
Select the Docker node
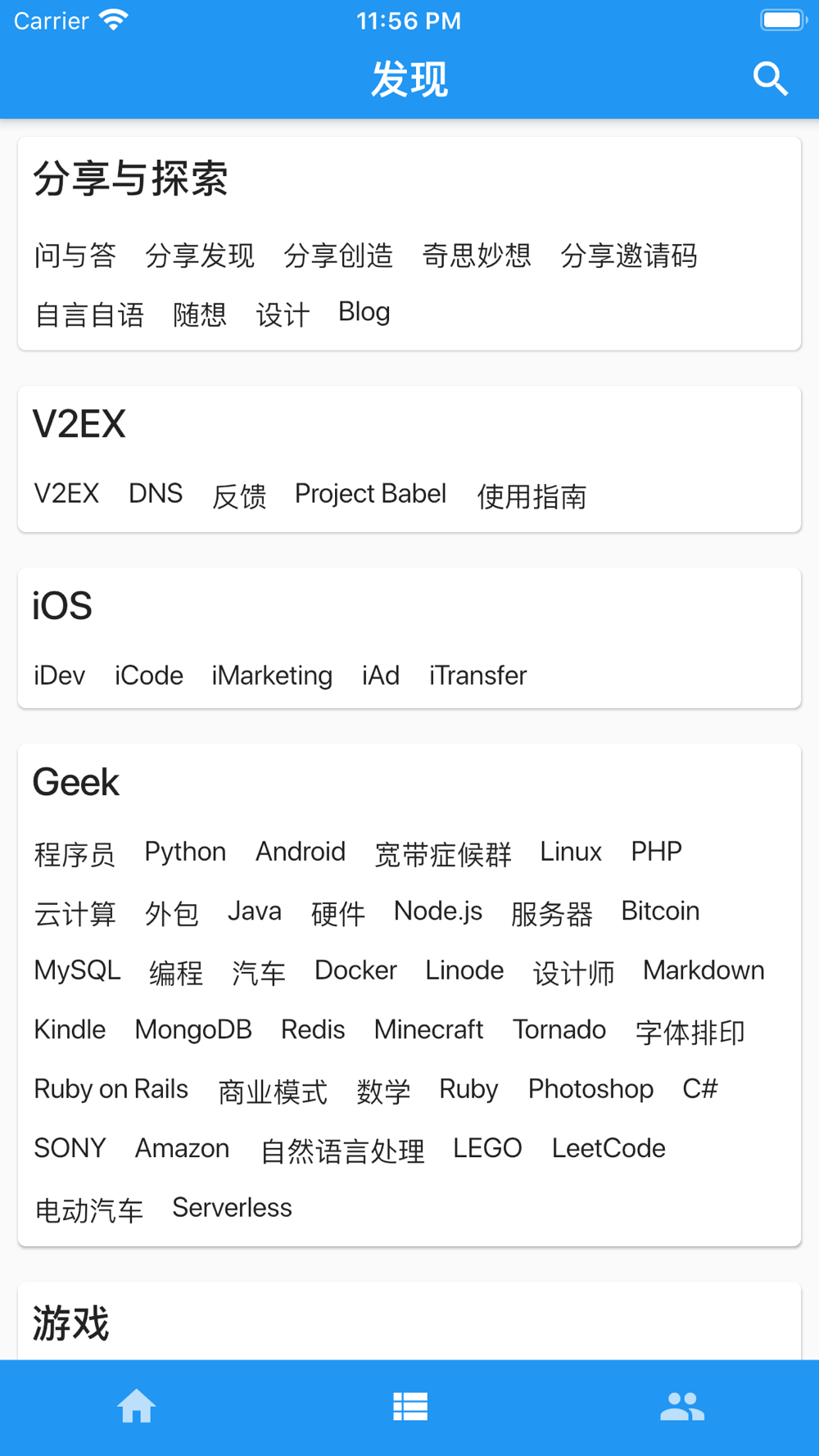355,970
